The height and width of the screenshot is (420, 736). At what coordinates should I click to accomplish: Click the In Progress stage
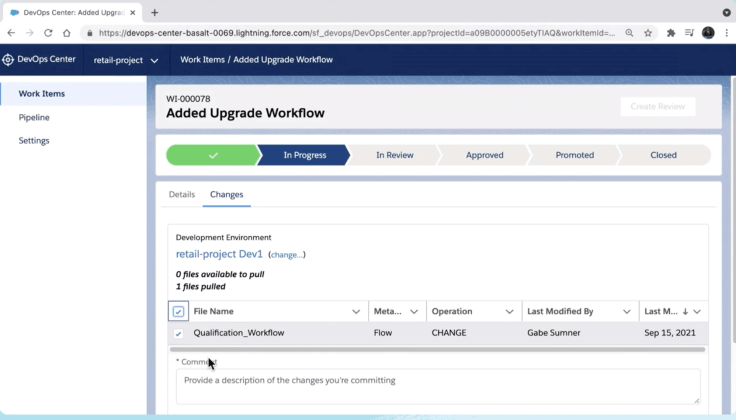(305, 155)
